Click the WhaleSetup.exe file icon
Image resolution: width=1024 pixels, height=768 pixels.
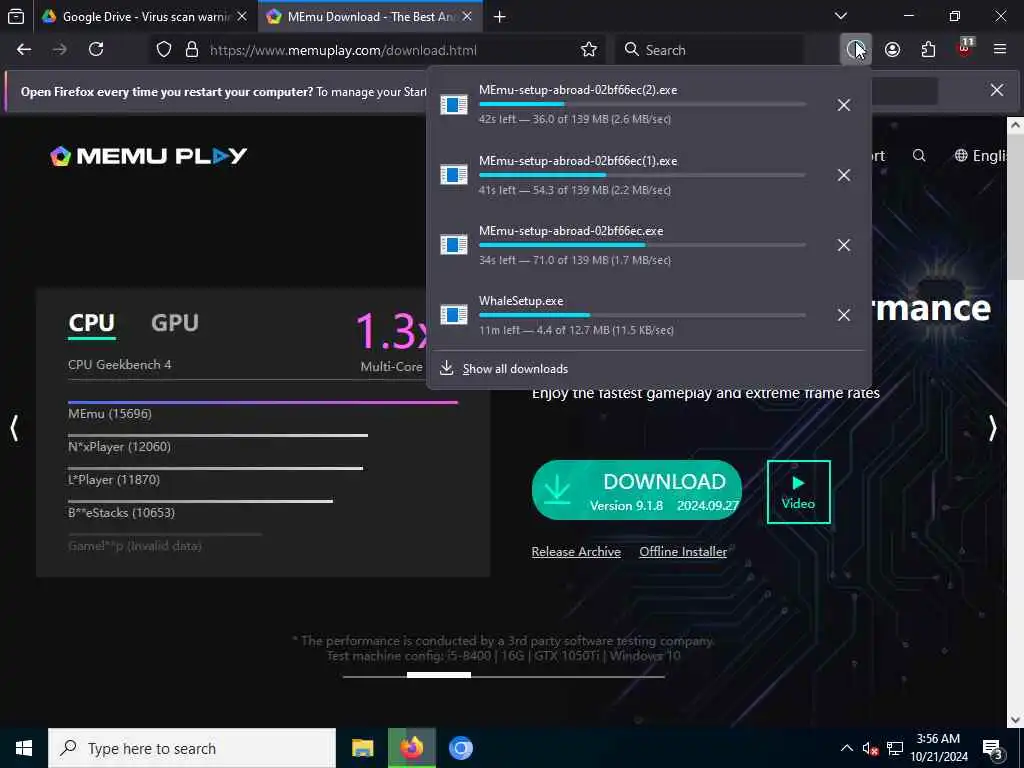click(x=454, y=314)
